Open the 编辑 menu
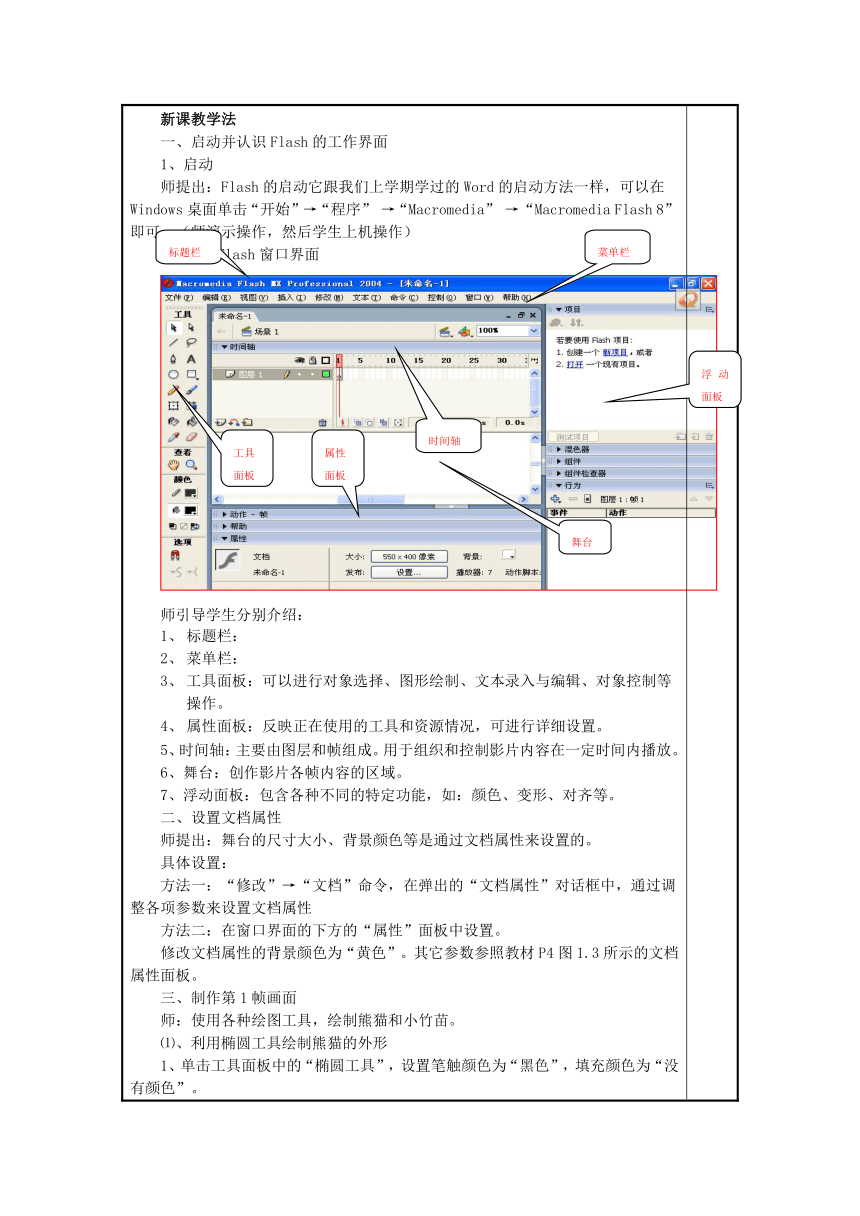Viewport: 860px width, 1216px height. pos(216,297)
